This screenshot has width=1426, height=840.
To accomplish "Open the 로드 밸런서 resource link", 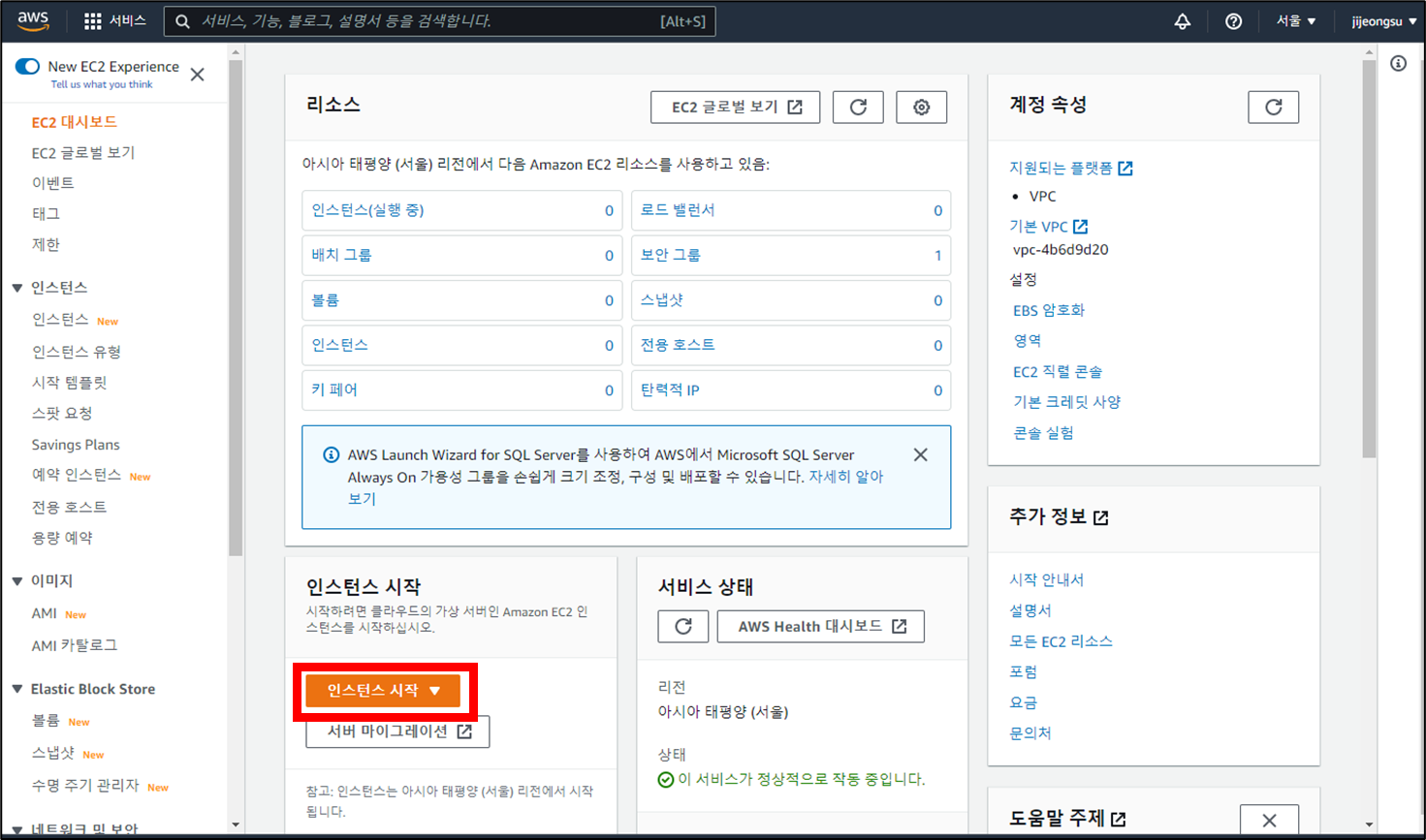I will pyautogui.click(x=678, y=210).
